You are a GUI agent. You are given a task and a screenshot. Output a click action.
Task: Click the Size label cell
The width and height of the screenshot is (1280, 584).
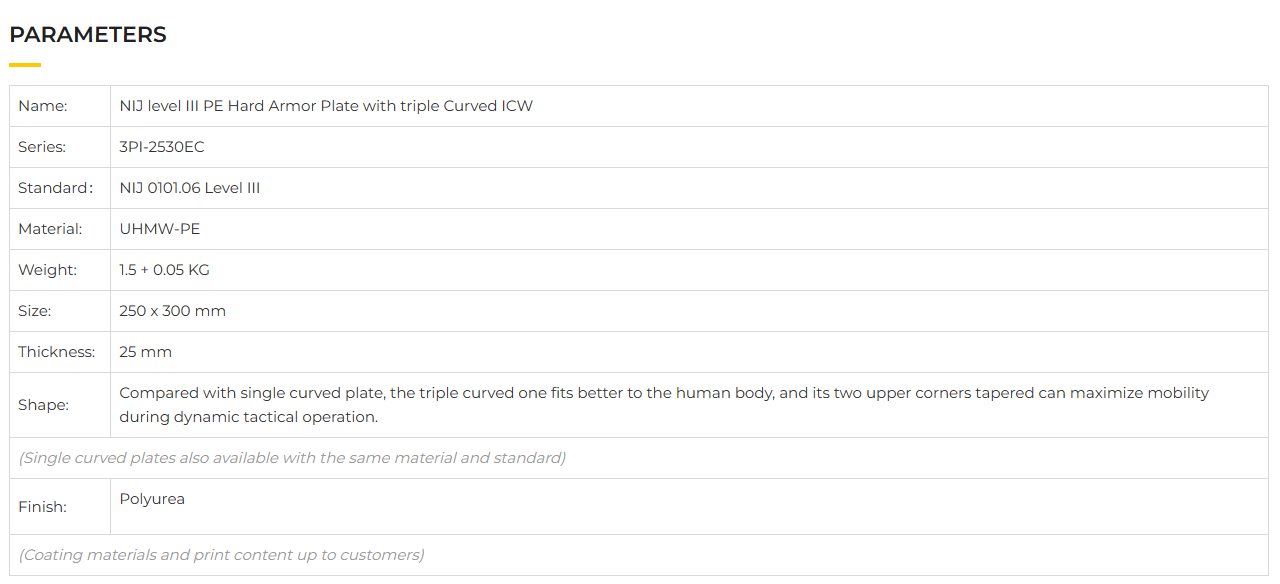coord(35,311)
